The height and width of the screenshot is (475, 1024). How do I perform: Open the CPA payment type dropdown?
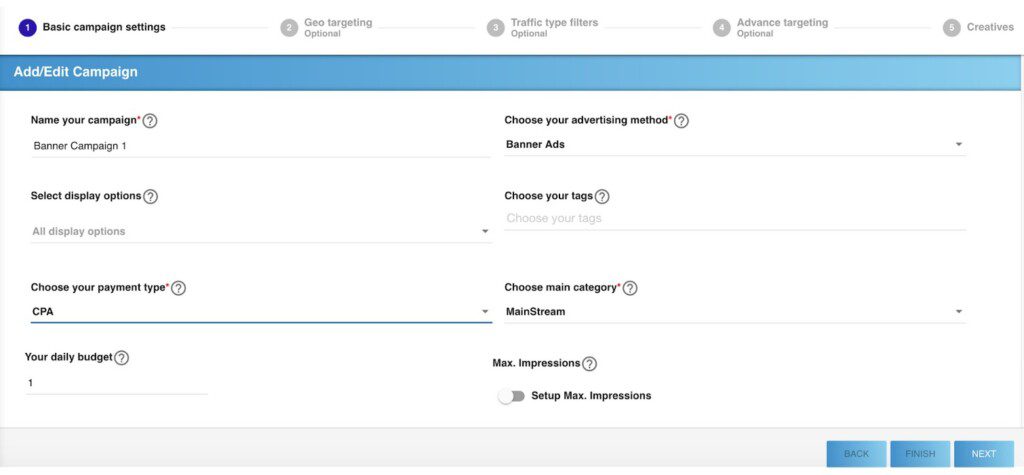click(x=260, y=312)
